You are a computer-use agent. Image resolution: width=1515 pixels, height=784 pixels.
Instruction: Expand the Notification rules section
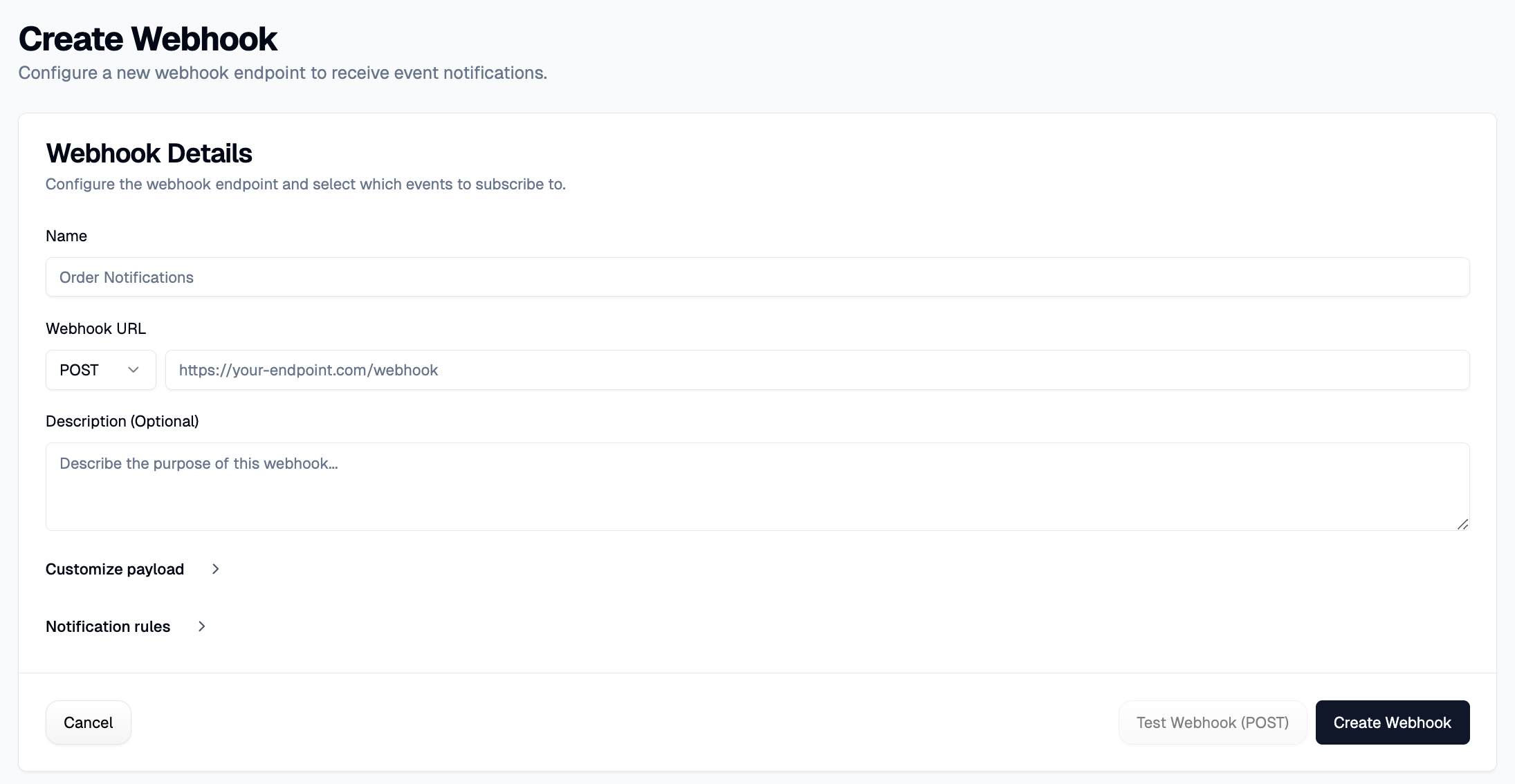[107, 626]
